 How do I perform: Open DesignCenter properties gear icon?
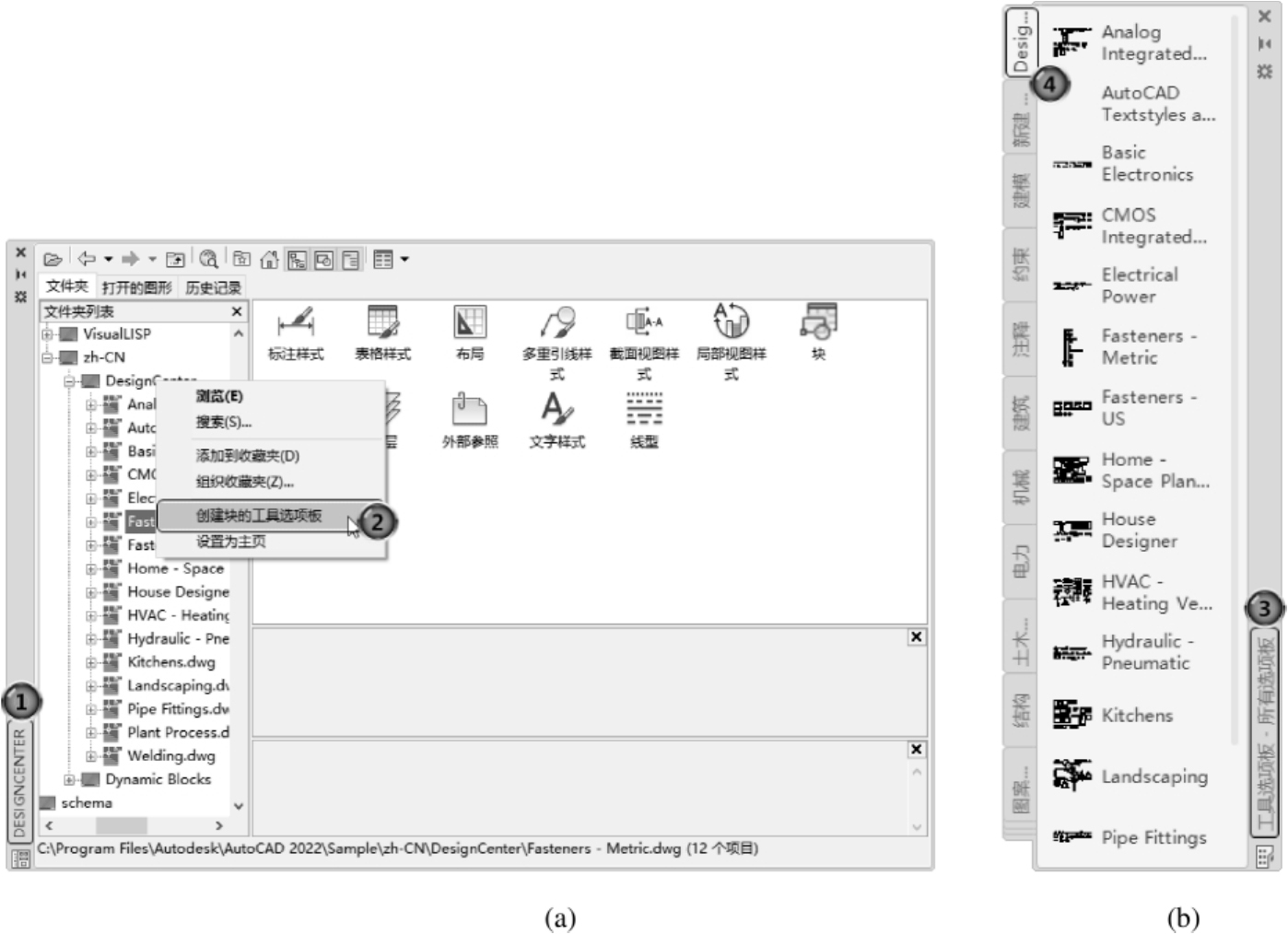tap(20, 297)
